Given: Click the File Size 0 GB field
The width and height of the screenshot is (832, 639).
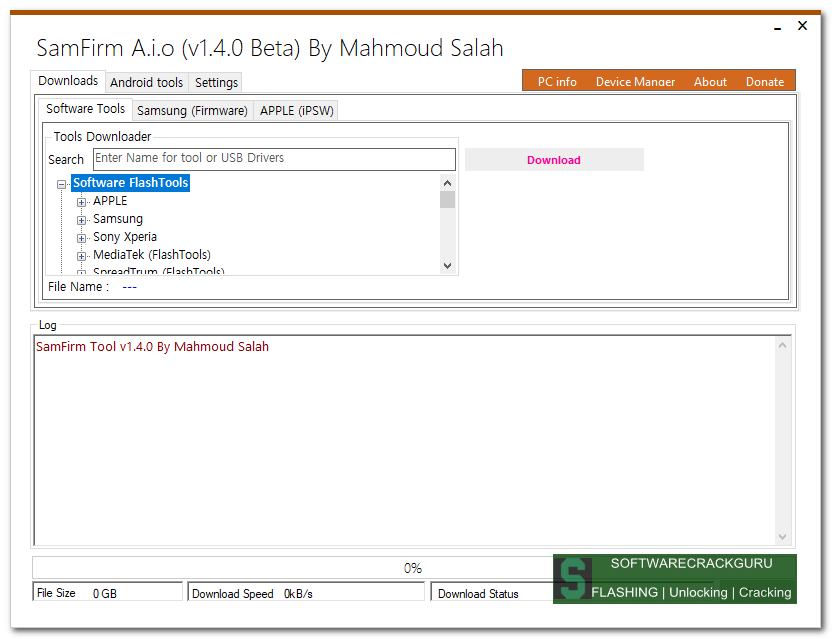Looking at the screenshot, I should pyautogui.click(x=108, y=592).
